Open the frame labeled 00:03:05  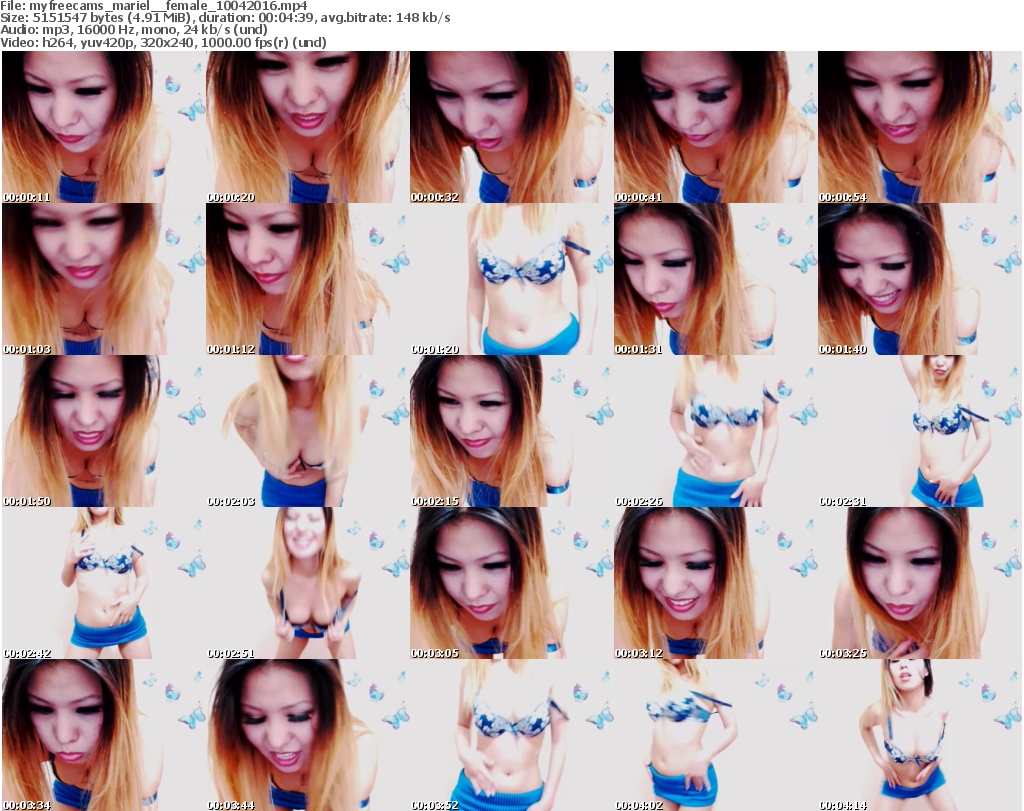511,583
